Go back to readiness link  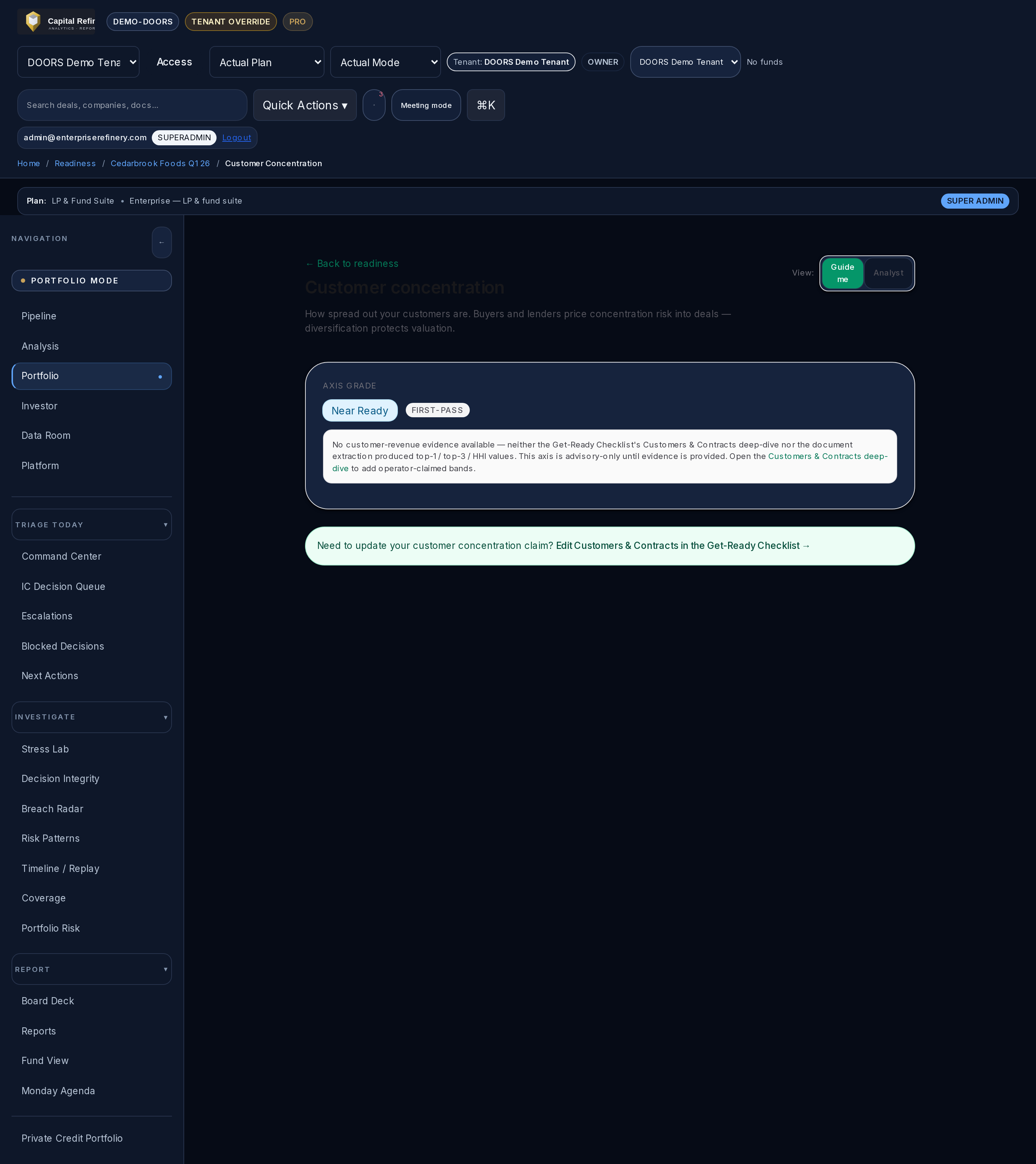tap(351, 264)
